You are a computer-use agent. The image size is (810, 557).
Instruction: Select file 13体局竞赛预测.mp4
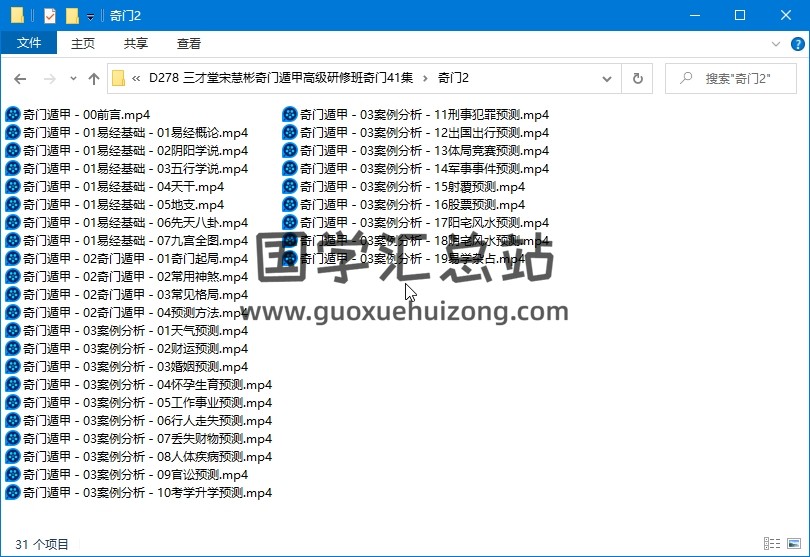(415, 150)
